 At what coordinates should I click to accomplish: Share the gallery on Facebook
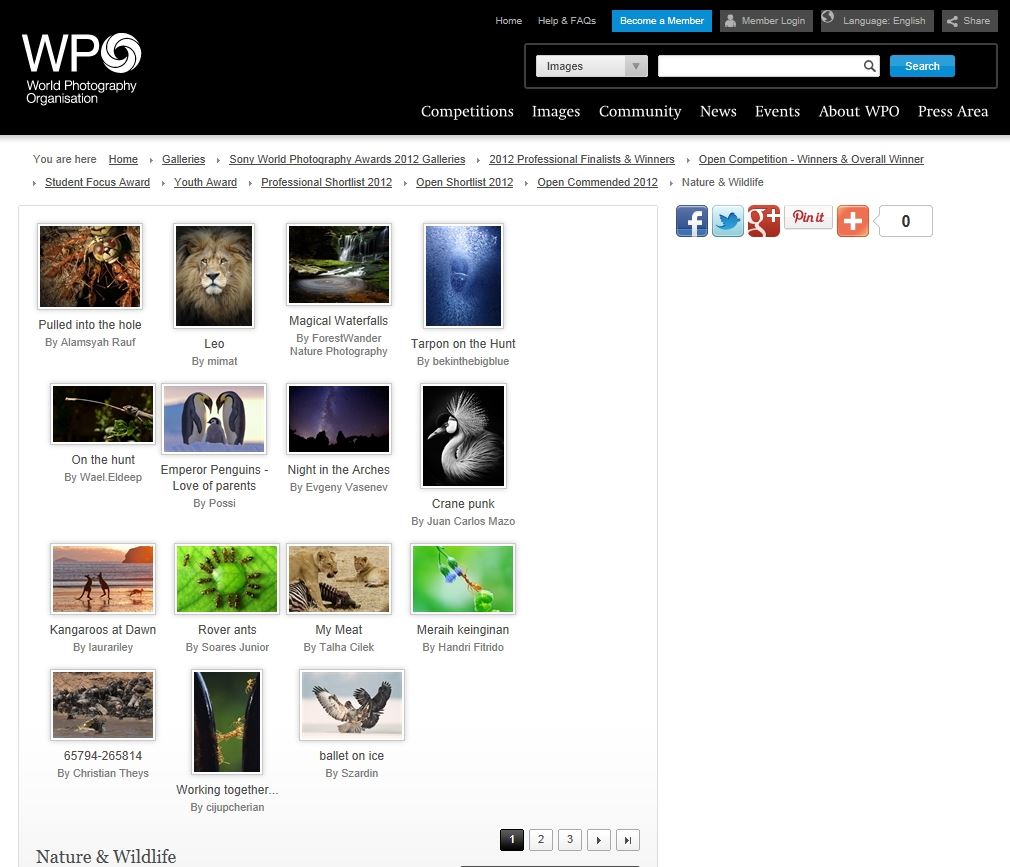click(x=691, y=221)
